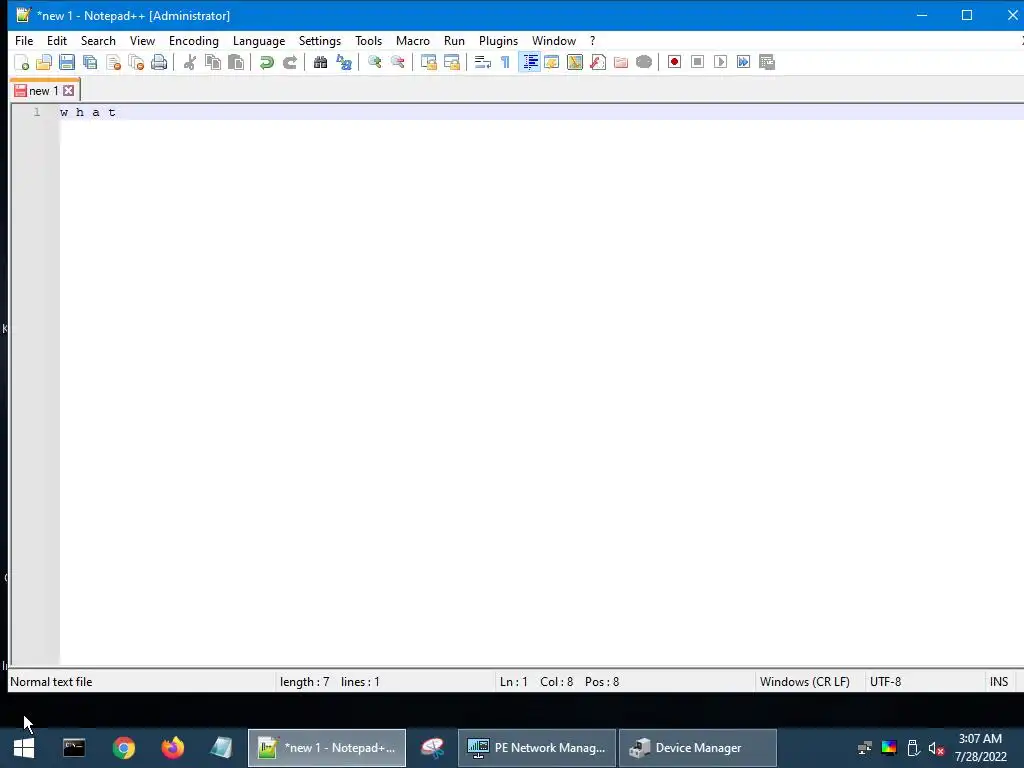The height and width of the screenshot is (768, 1024).
Task: Click the Print toolbar icon
Action: tap(159, 63)
